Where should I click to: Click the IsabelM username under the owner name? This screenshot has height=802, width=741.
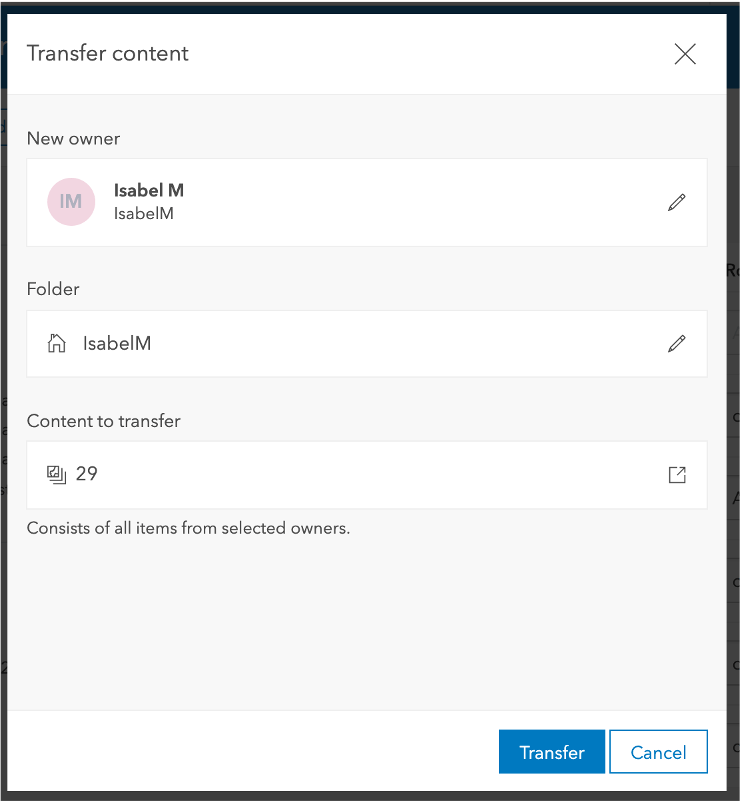tap(144, 213)
